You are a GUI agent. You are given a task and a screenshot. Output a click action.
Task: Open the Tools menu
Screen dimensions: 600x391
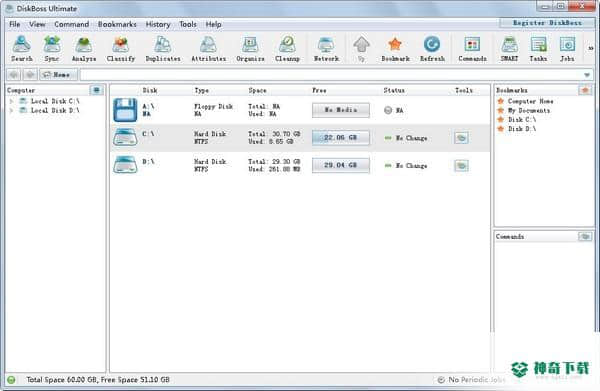point(188,24)
